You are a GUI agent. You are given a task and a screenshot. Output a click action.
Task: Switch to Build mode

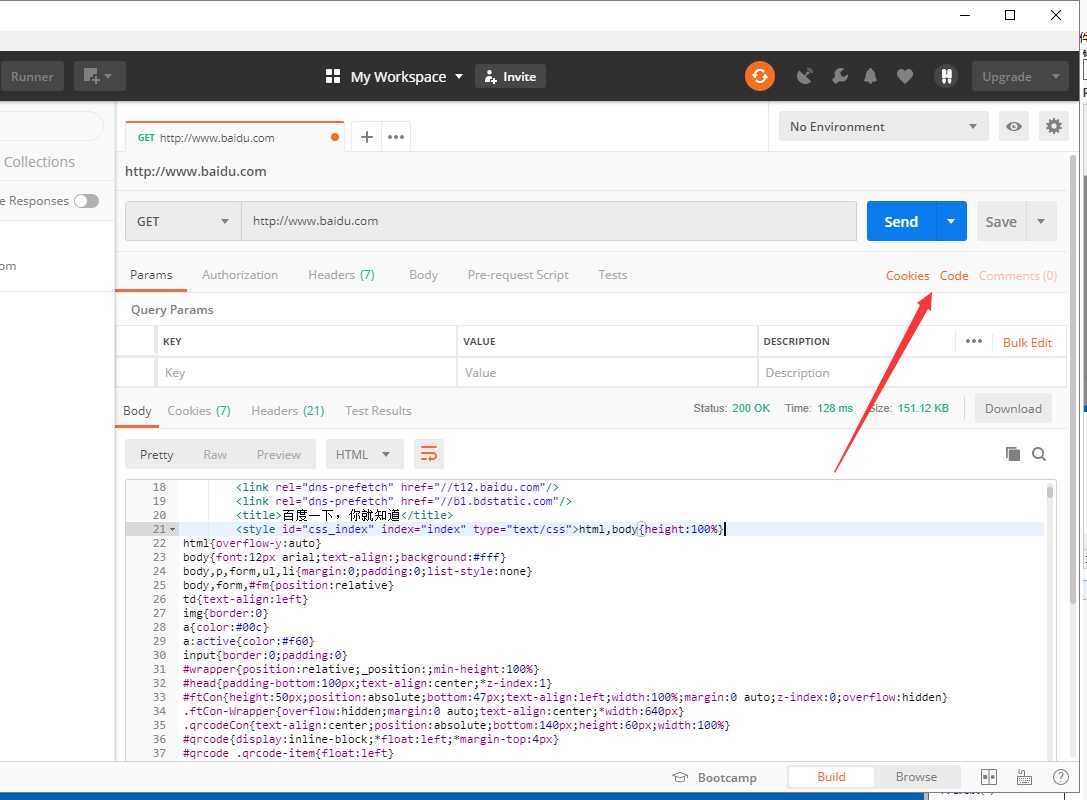click(831, 776)
